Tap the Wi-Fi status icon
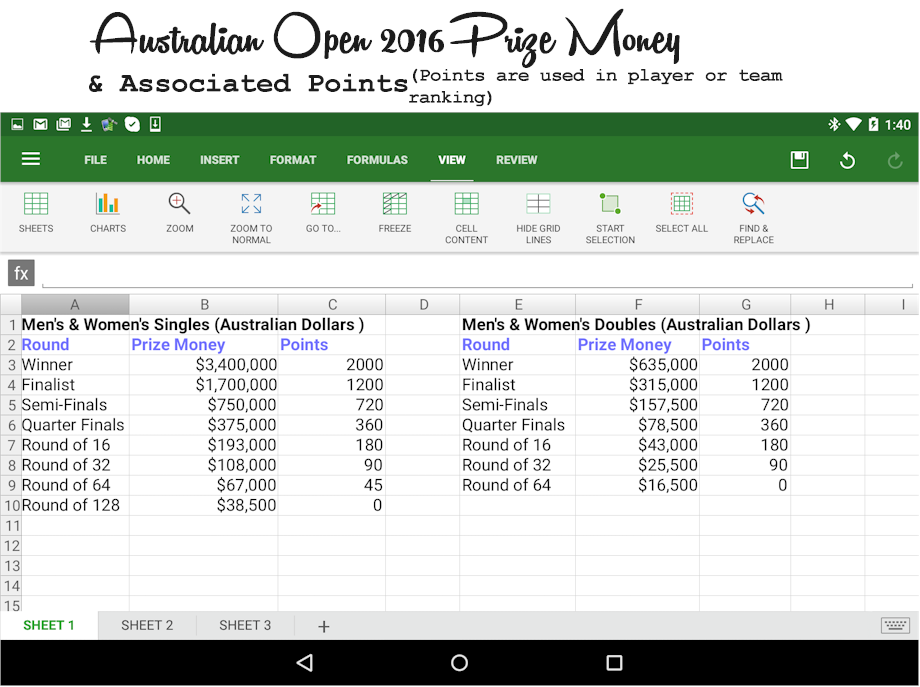This screenshot has width=920, height=687. [854, 124]
